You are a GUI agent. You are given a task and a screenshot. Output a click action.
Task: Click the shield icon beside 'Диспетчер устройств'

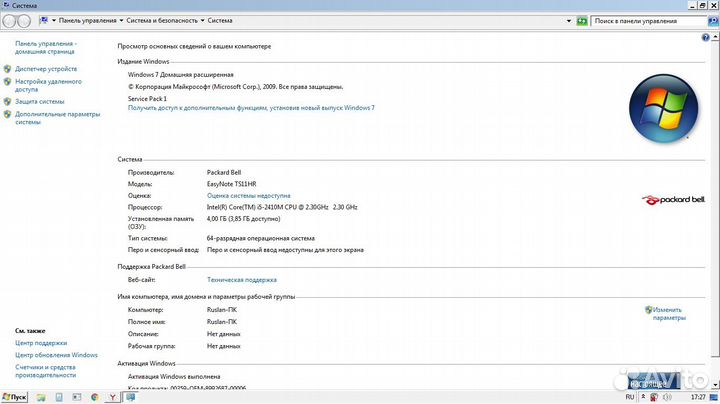(x=7, y=69)
